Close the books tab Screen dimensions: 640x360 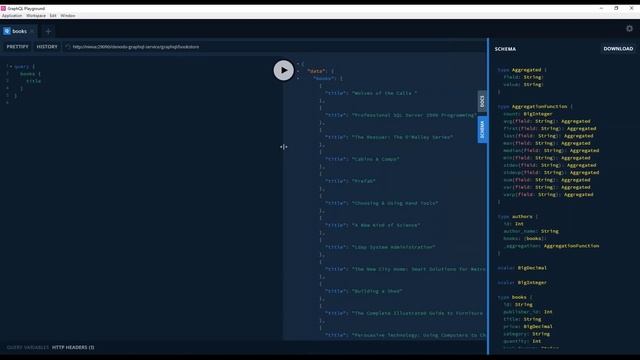tap(32, 31)
